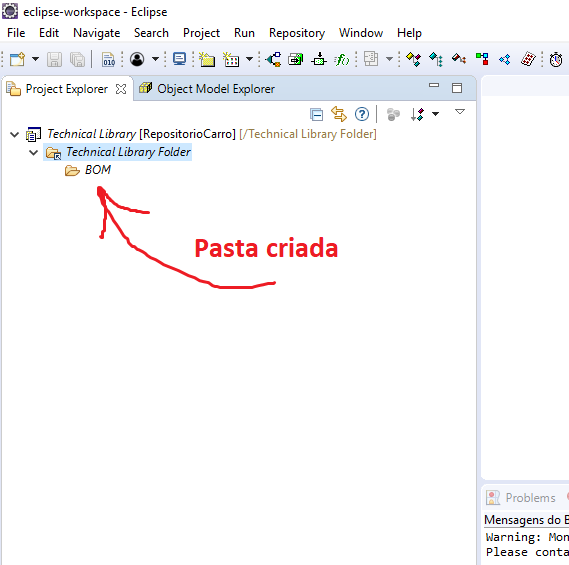Screen dimensions: 569x565
Task: Click the blue monitor console icon
Action: point(179,59)
